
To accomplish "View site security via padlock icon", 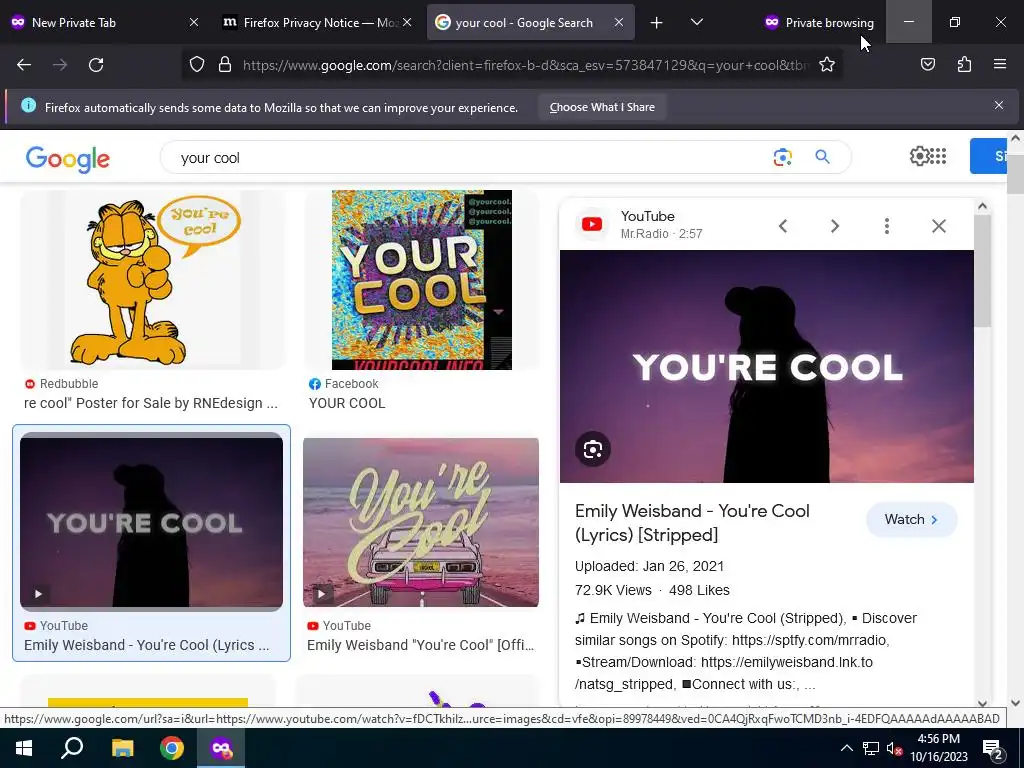I will coord(225,65).
